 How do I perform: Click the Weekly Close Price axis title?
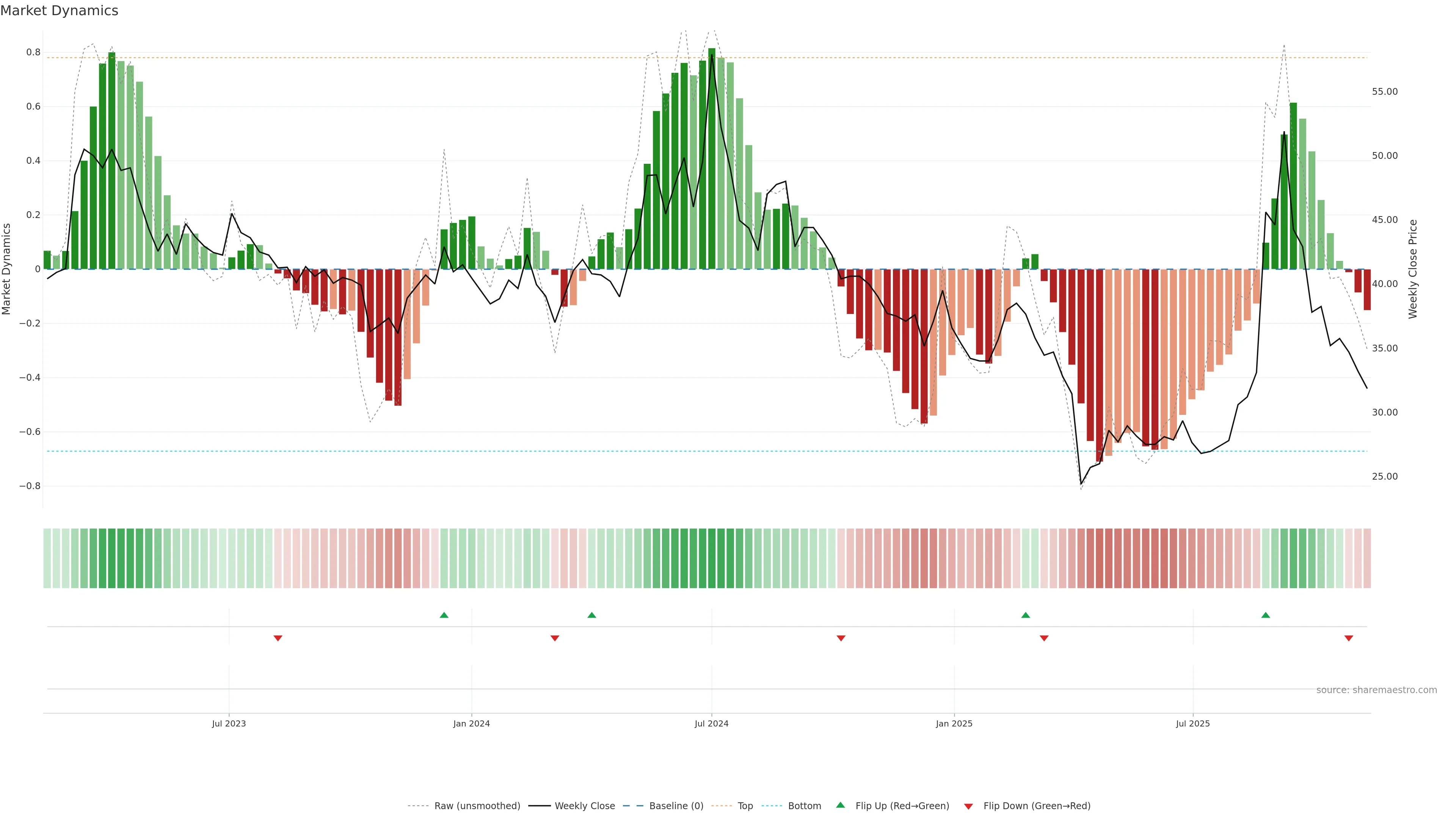click(1412, 269)
